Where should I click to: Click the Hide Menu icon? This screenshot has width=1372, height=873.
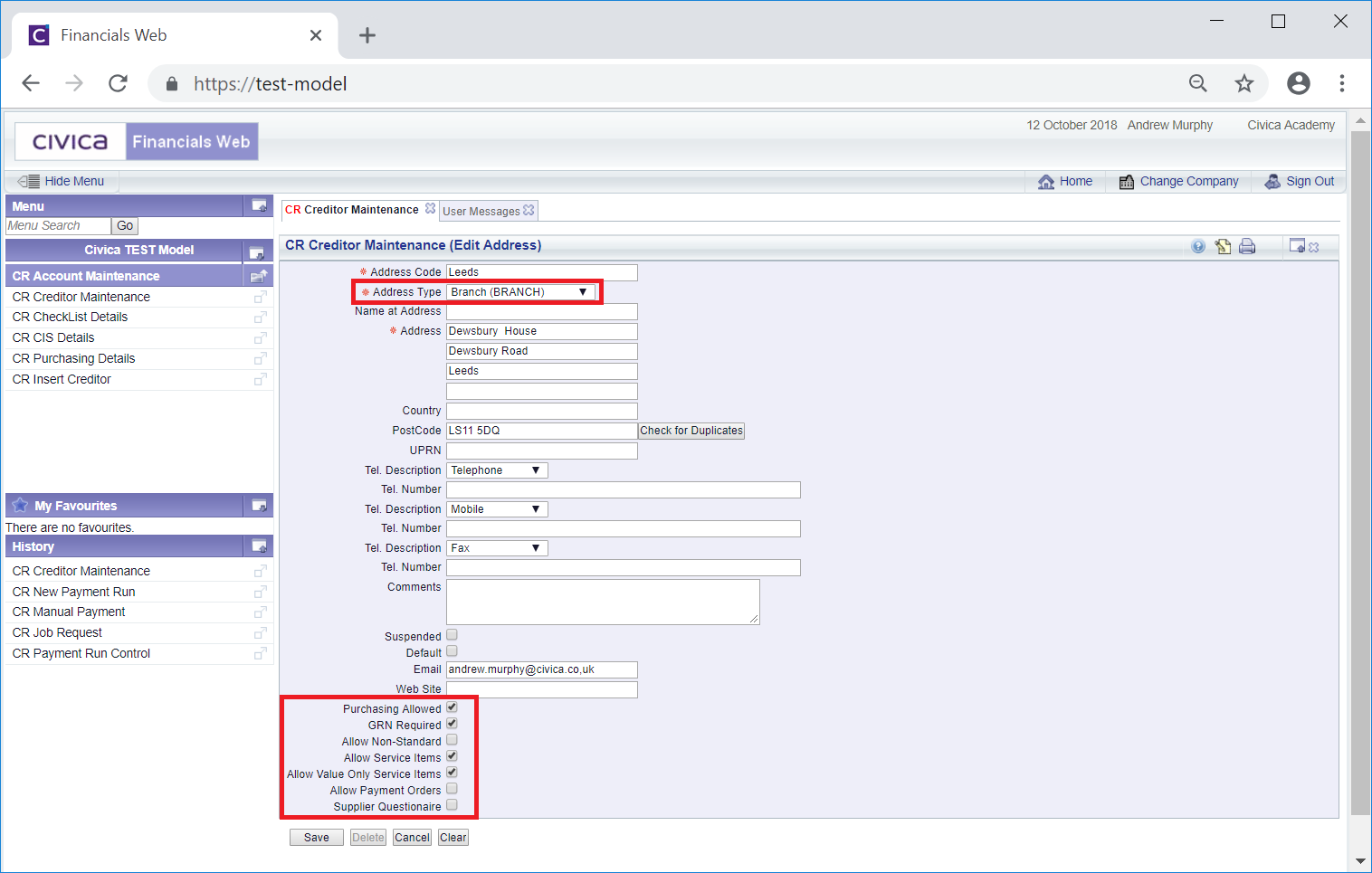coord(29,181)
